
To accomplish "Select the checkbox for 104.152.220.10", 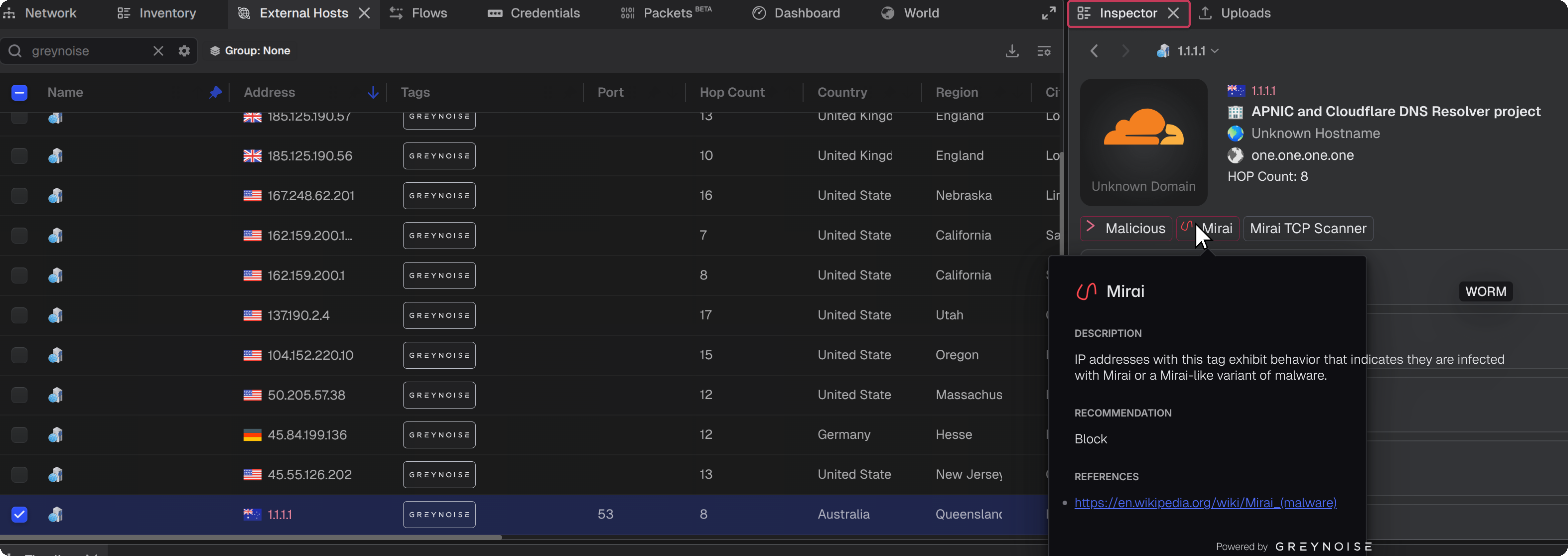I will (20, 355).
